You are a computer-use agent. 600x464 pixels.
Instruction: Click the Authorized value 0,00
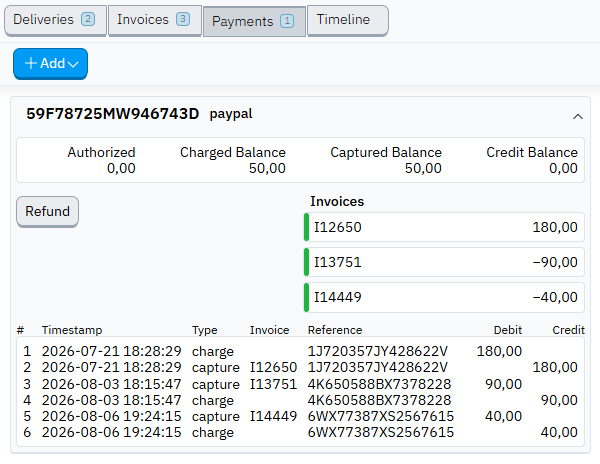click(x=121, y=168)
